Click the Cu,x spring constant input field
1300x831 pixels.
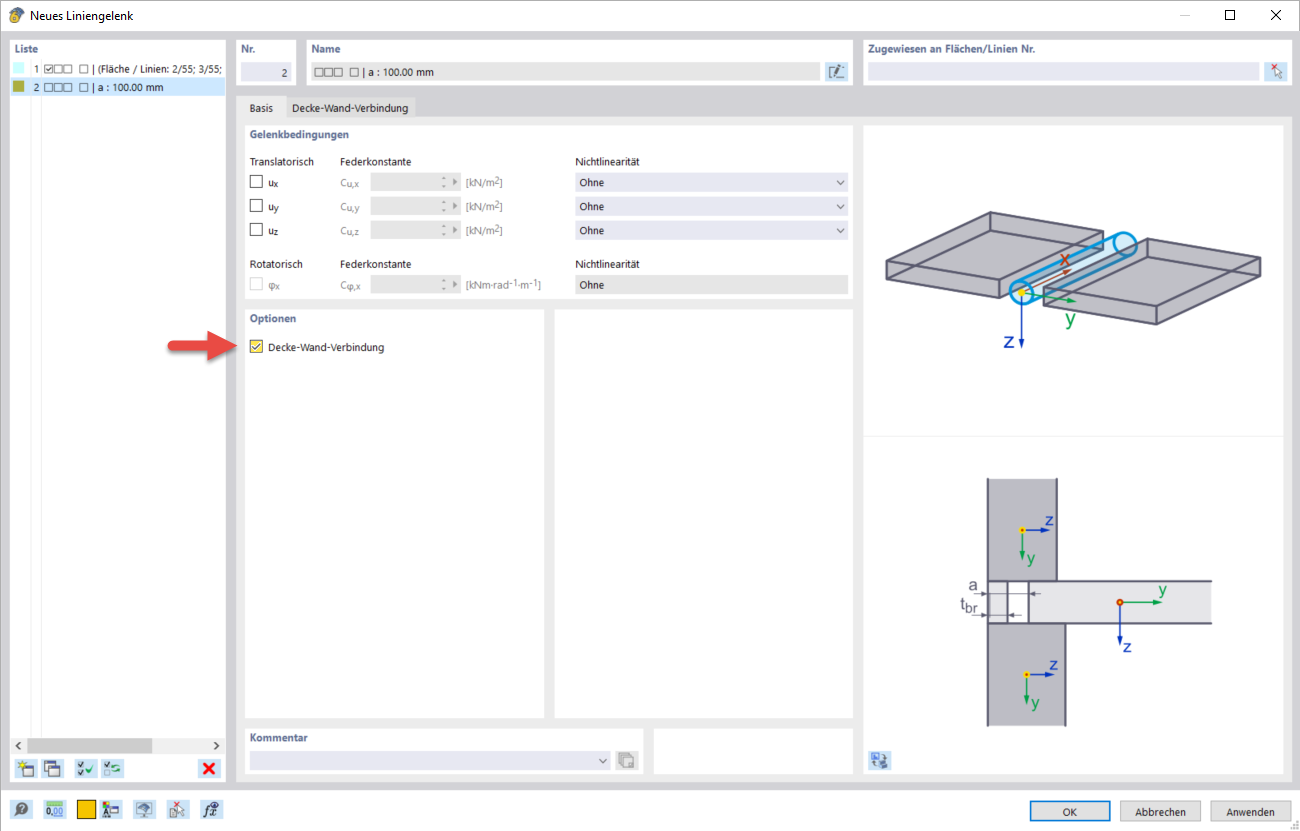click(404, 182)
